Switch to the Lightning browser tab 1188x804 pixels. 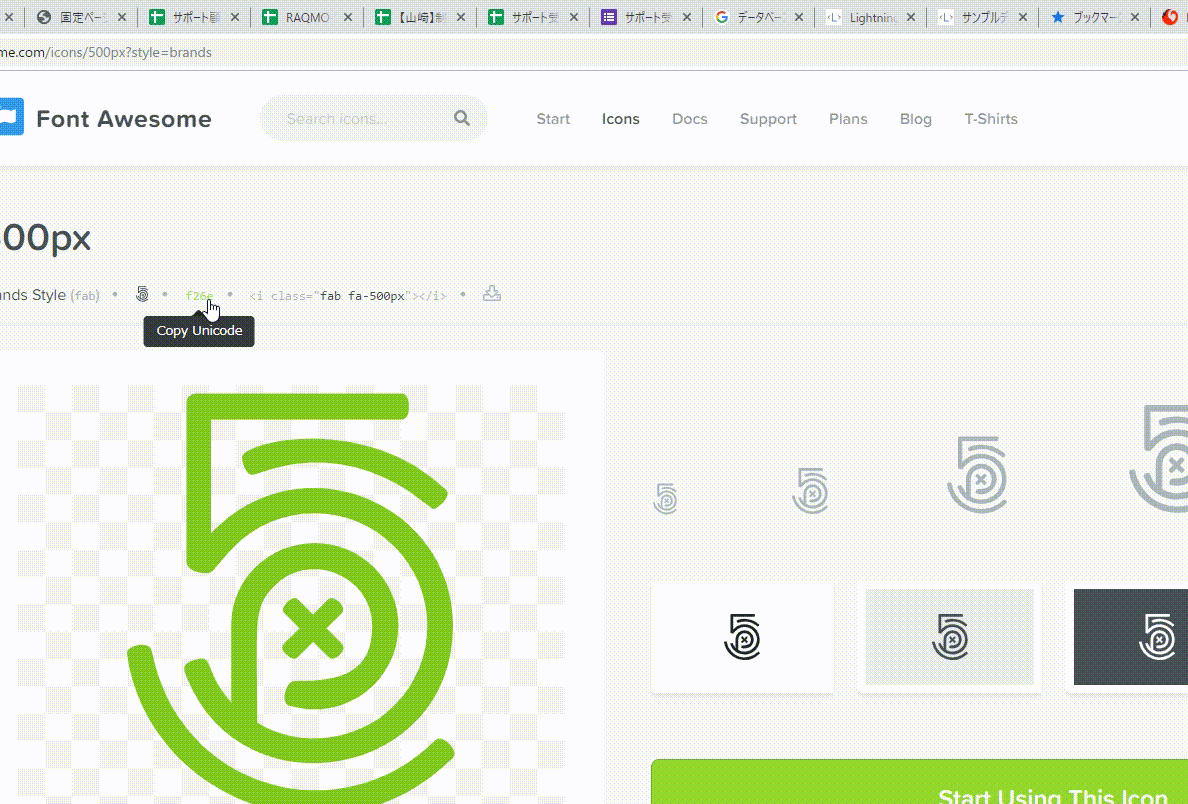click(x=871, y=17)
